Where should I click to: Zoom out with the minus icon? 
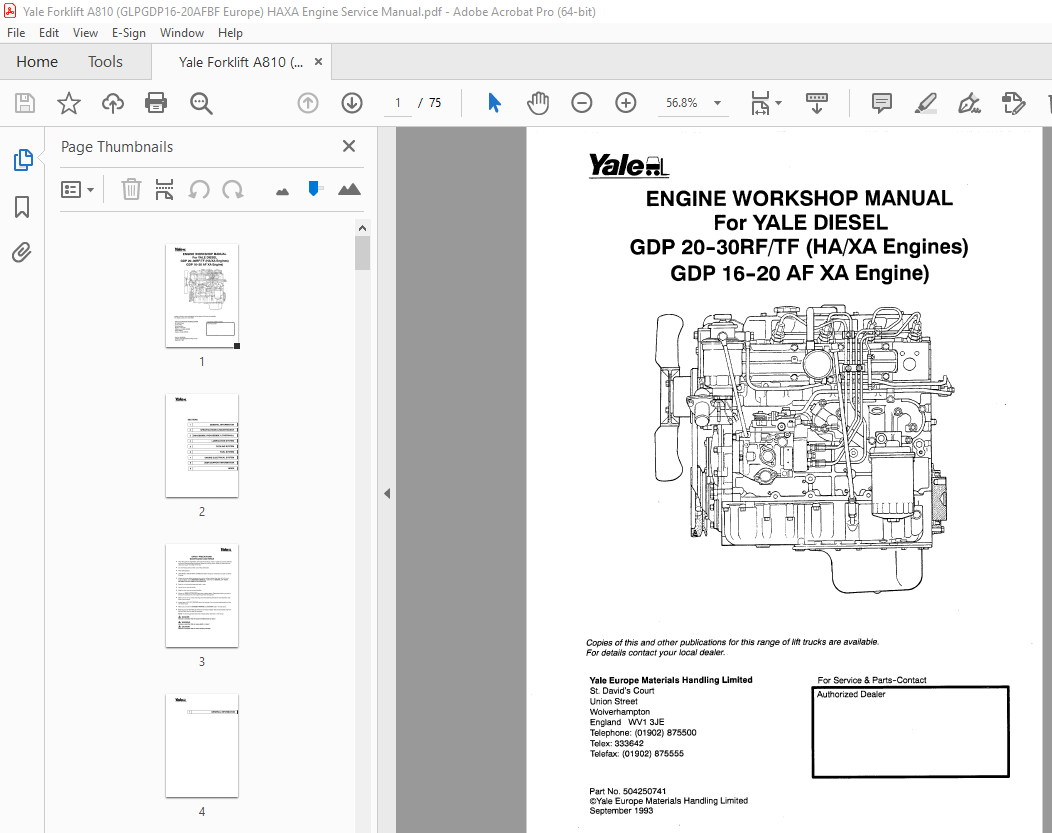click(582, 103)
